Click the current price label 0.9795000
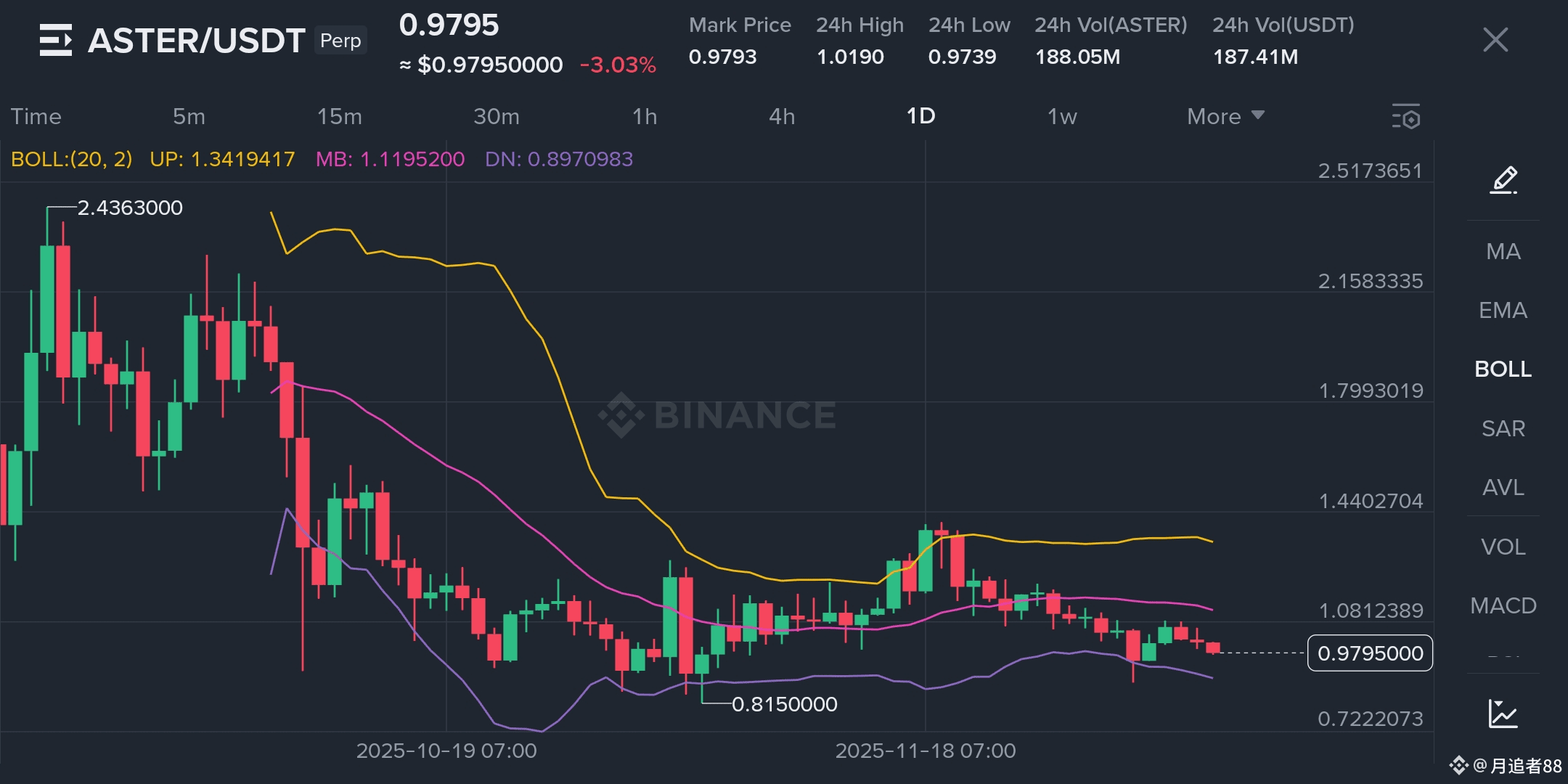Viewport: 1568px width, 784px height. pos(1369,653)
